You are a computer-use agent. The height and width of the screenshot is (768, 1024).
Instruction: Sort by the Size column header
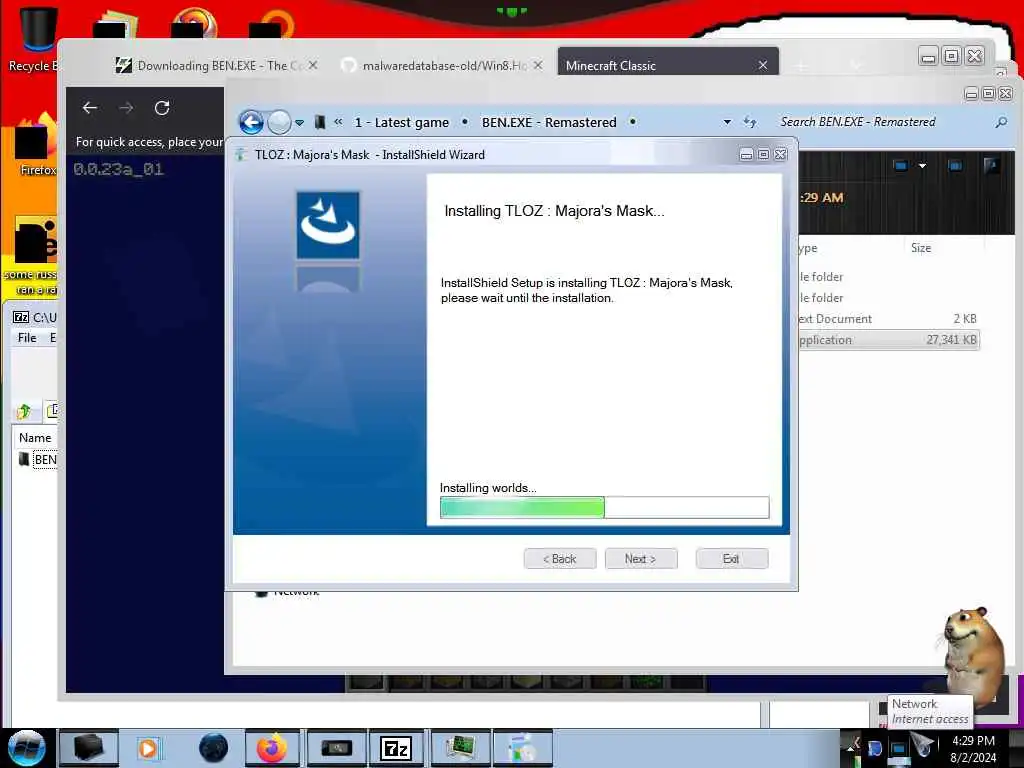[x=921, y=248]
